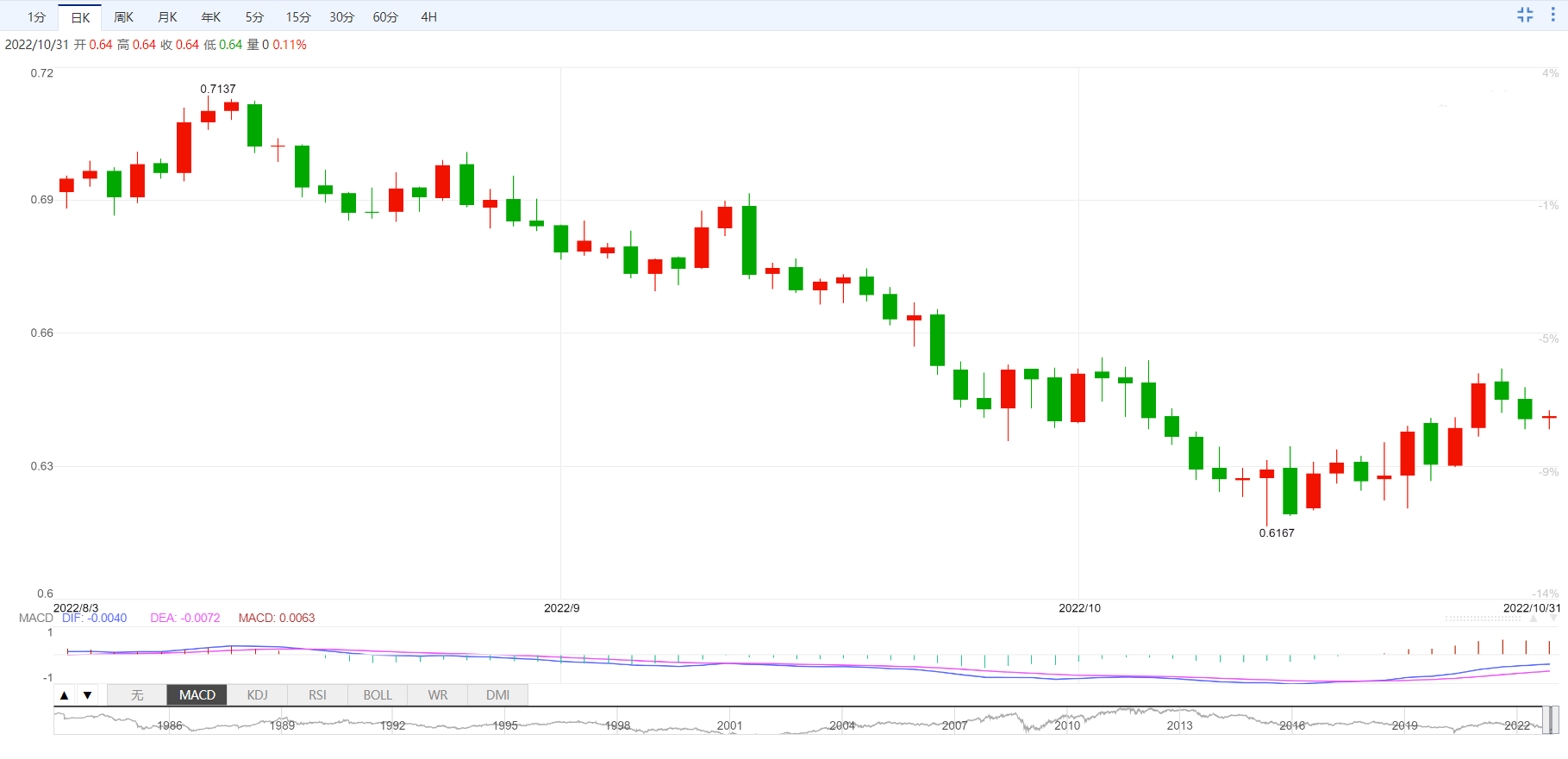Click the 0.66 price axis label
Viewport: 1568px width, 759px height.
tap(42, 333)
